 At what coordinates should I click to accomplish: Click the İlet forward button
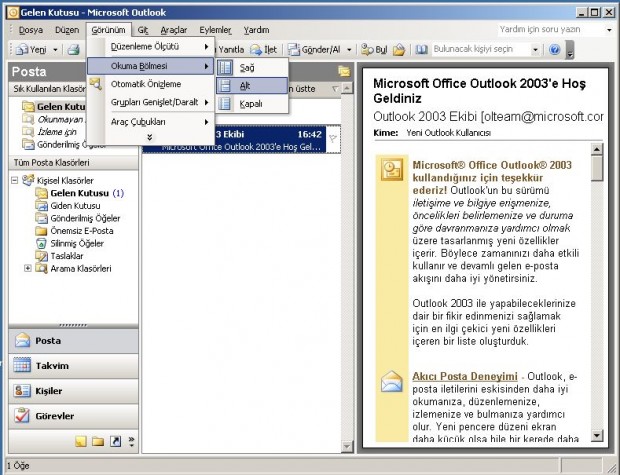pos(263,50)
